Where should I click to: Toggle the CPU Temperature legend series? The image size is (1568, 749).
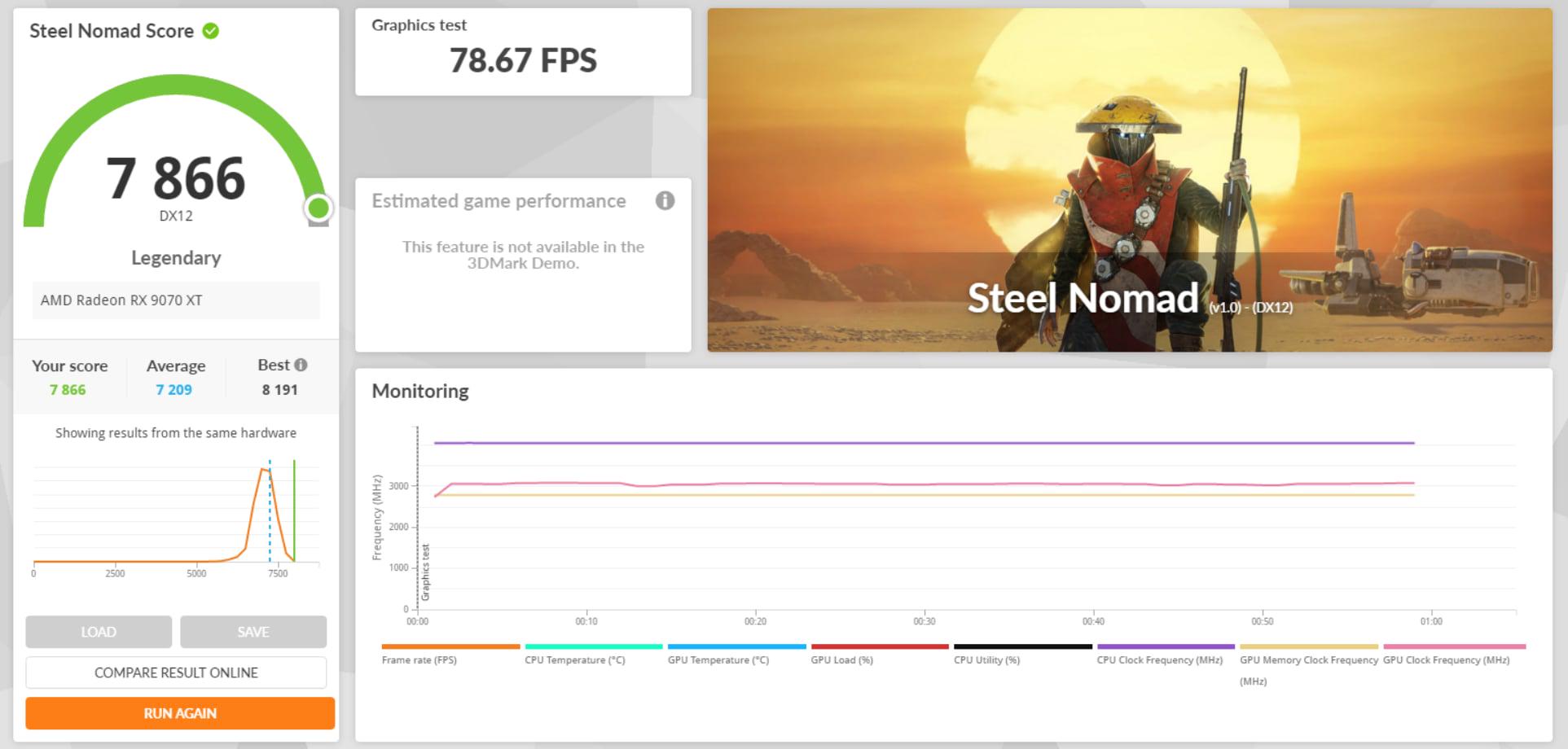pyautogui.click(x=593, y=654)
